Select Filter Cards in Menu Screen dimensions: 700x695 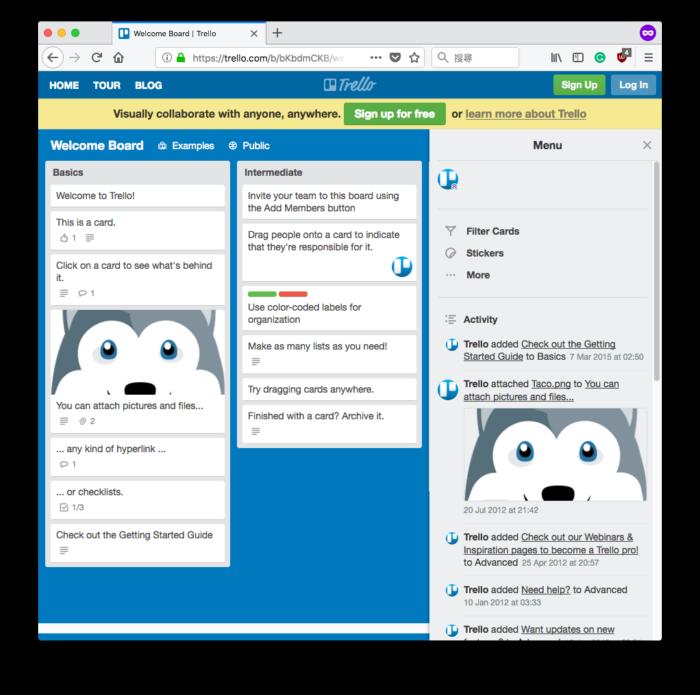492,231
